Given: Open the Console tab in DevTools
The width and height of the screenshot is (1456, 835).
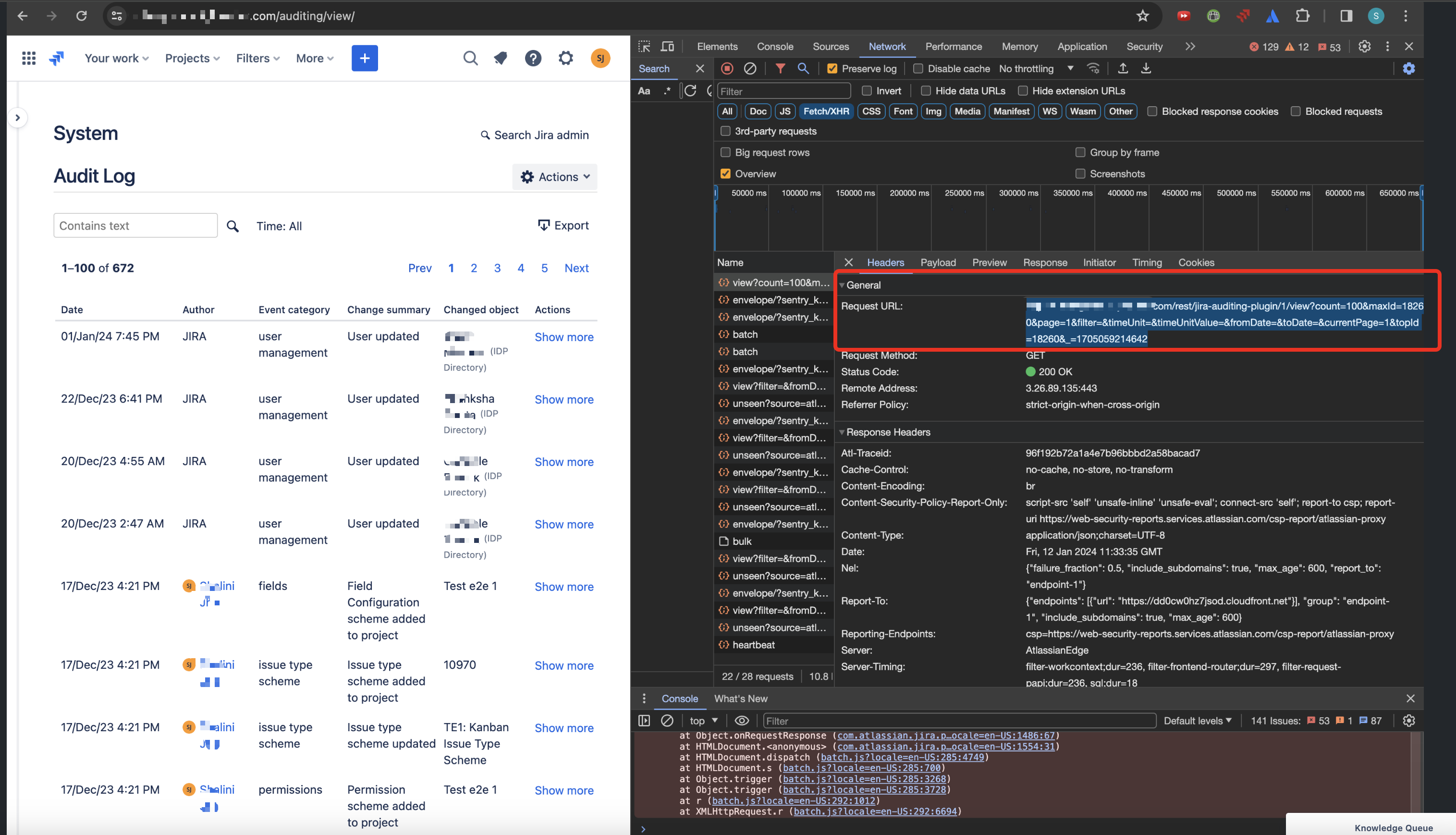Looking at the screenshot, I should [774, 47].
